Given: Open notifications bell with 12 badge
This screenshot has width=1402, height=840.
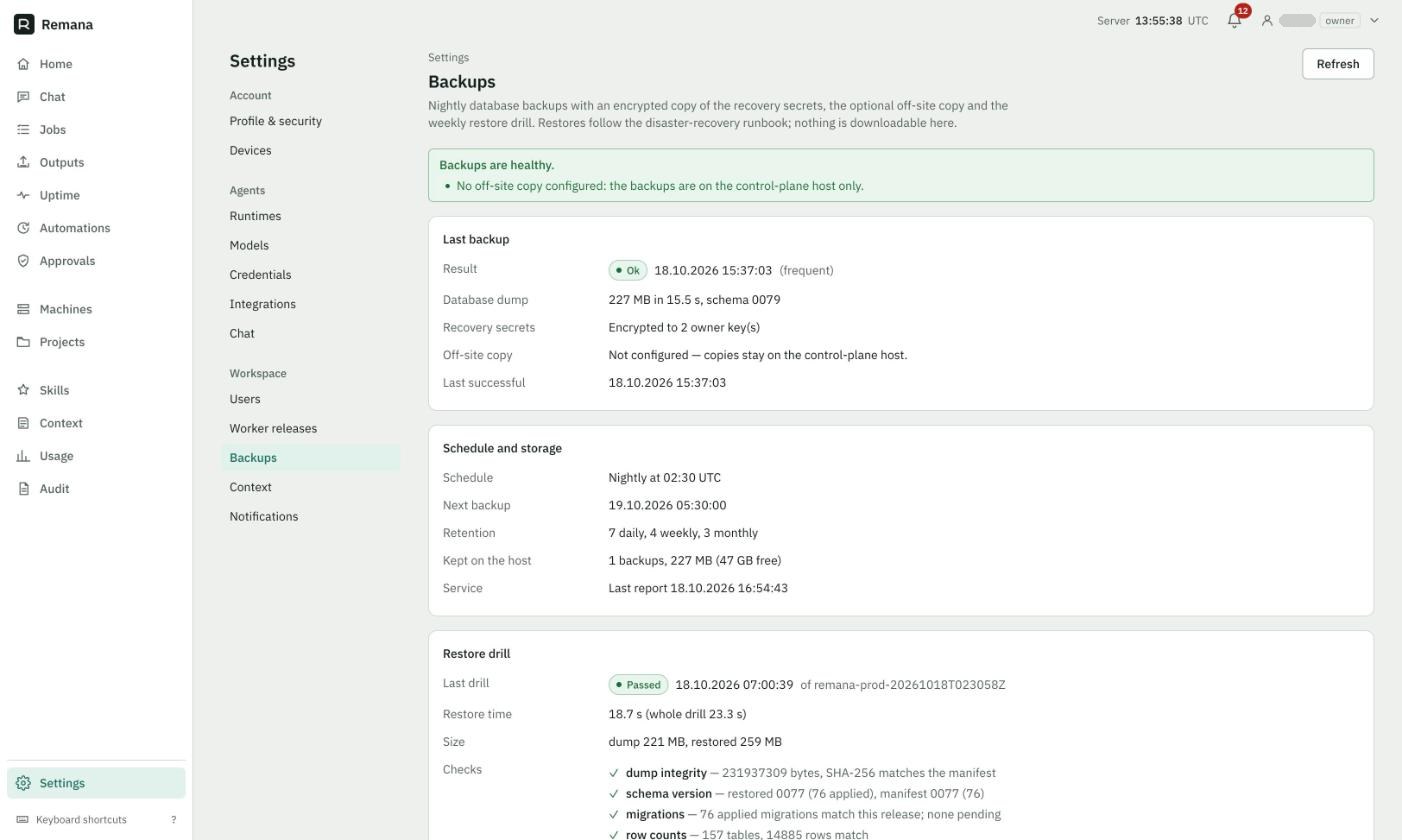Looking at the screenshot, I should [x=1235, y=20].
